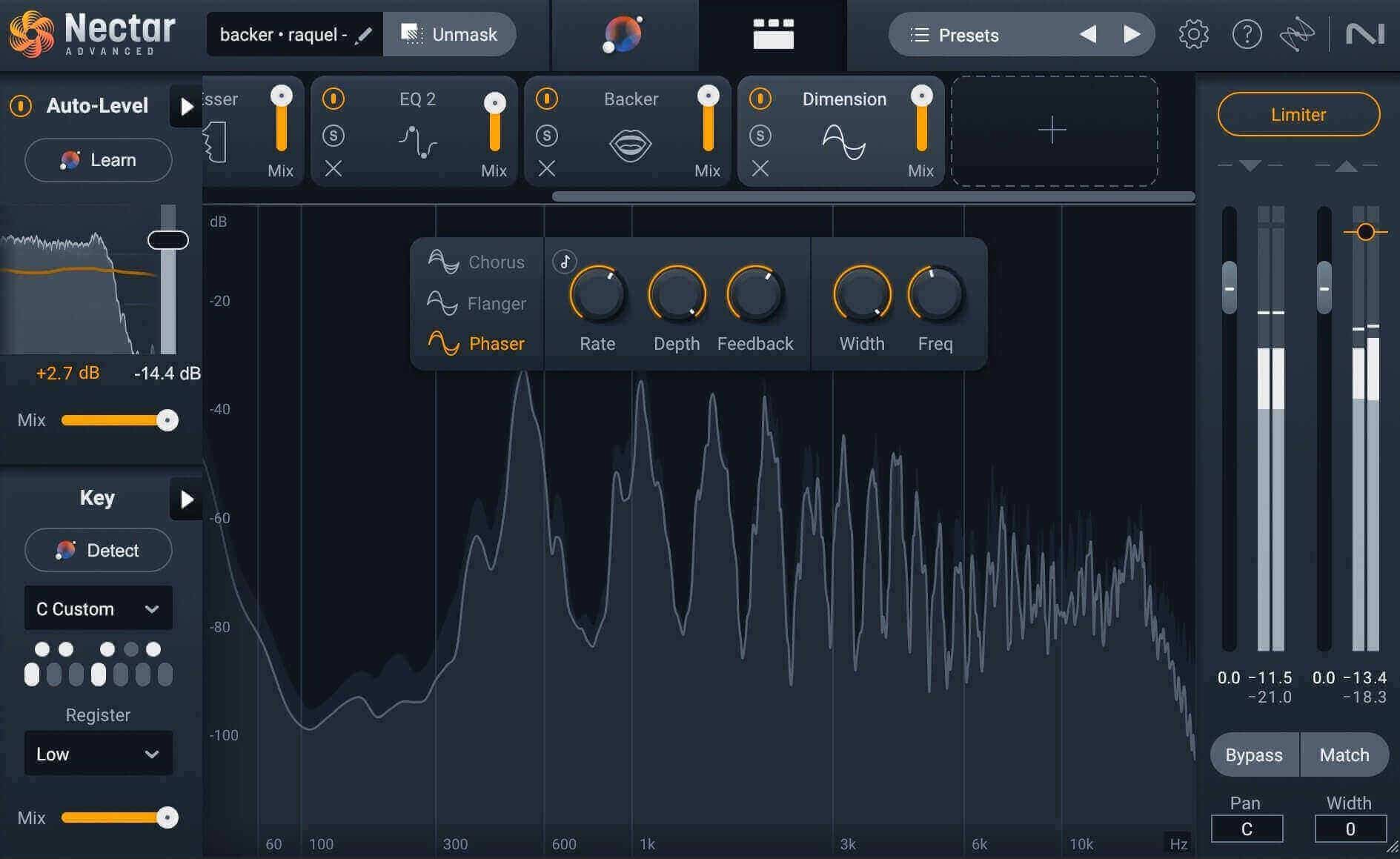
Task: Select the EQ 2 module curve icon
Action: coord(417,142)
